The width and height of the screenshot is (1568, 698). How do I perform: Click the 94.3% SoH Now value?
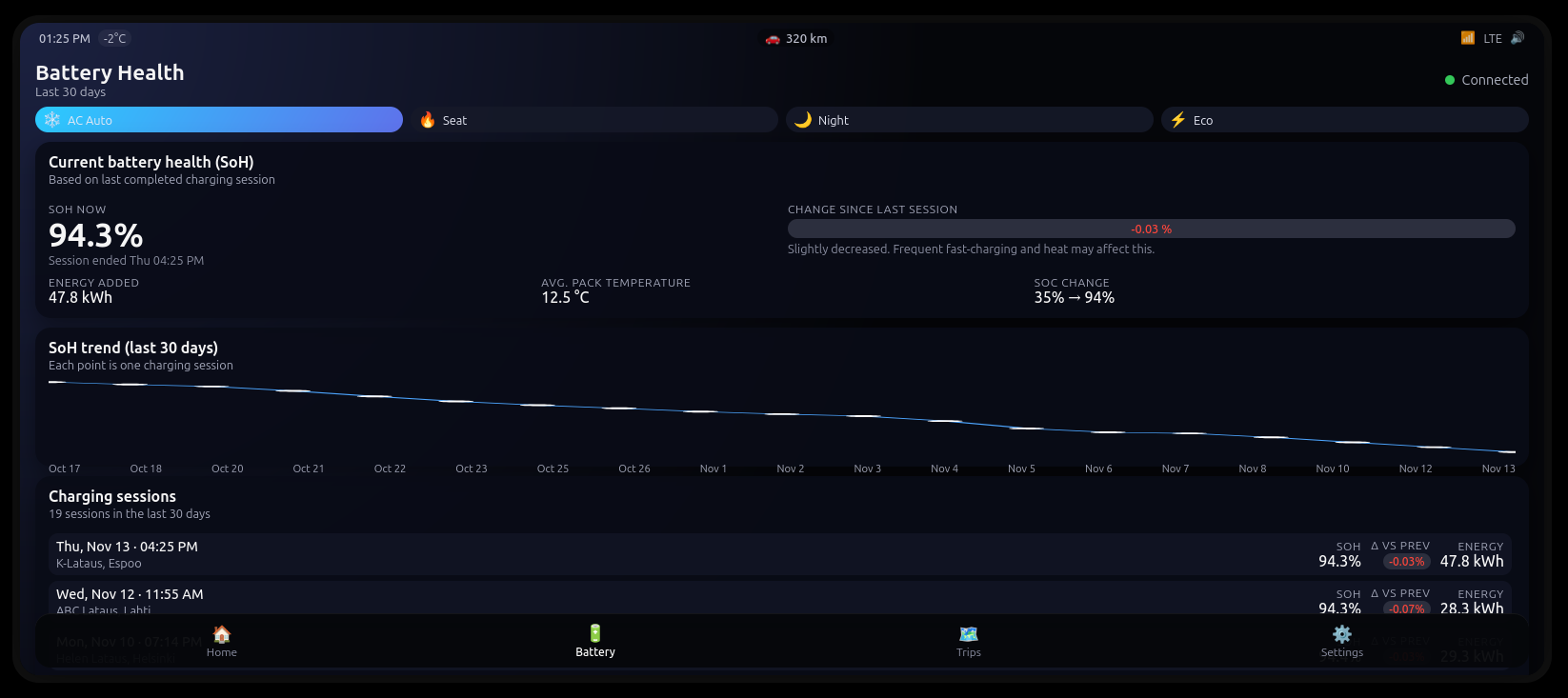click(x=96, y=235)
